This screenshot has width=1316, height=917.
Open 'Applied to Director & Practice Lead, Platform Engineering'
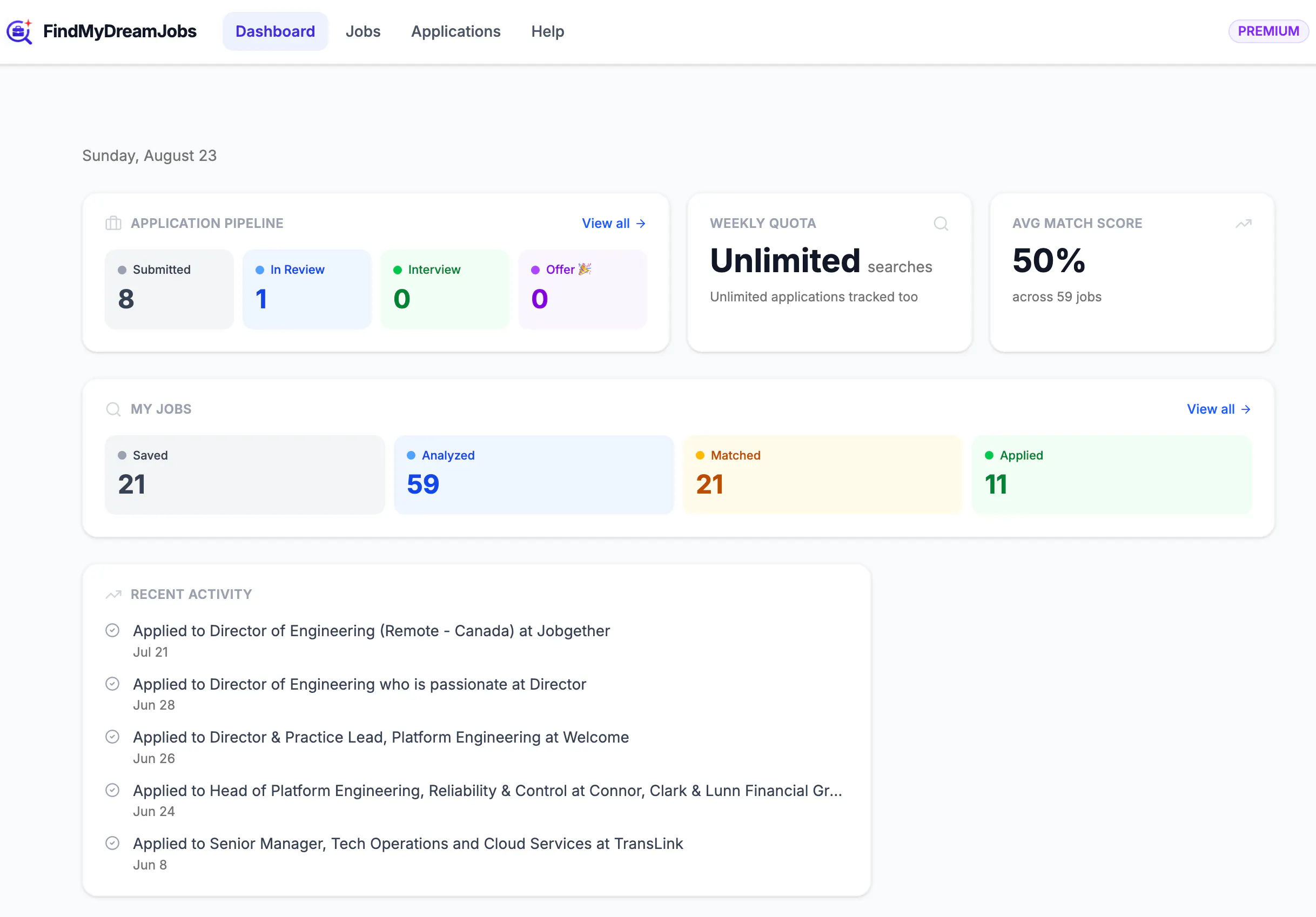tap(380, 737)
